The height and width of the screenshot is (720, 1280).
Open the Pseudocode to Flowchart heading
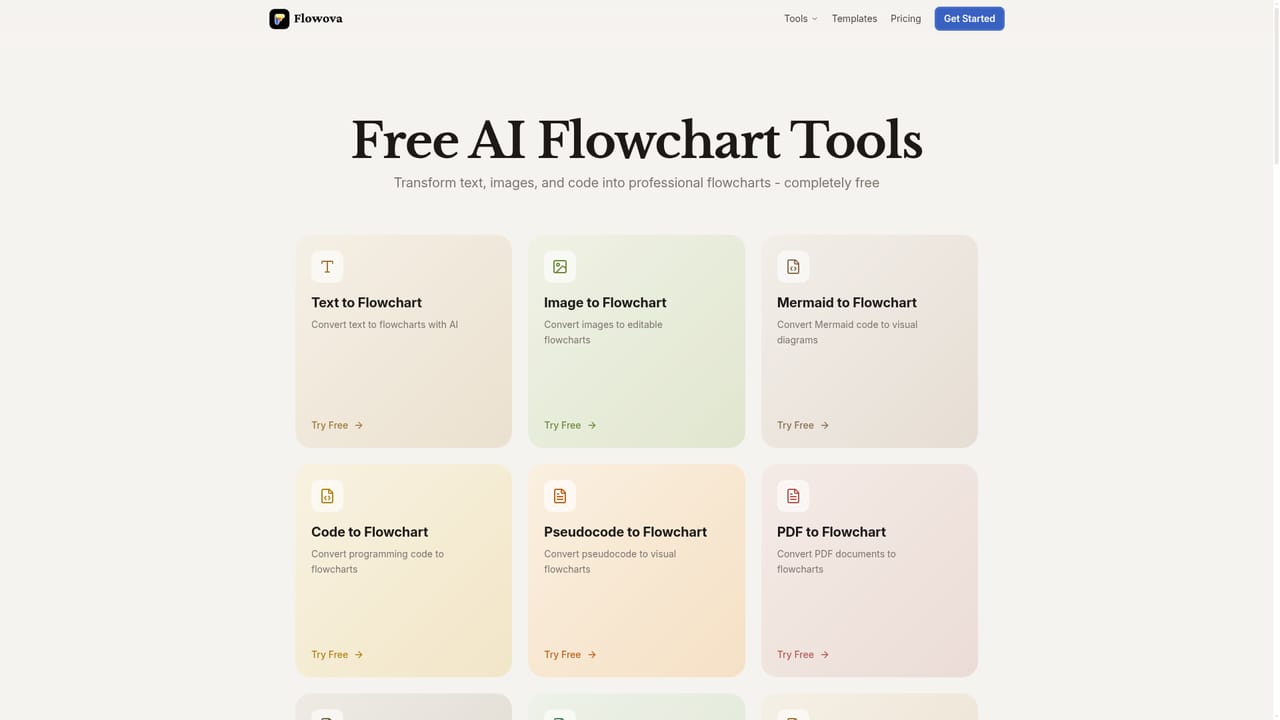coord(625,532)
